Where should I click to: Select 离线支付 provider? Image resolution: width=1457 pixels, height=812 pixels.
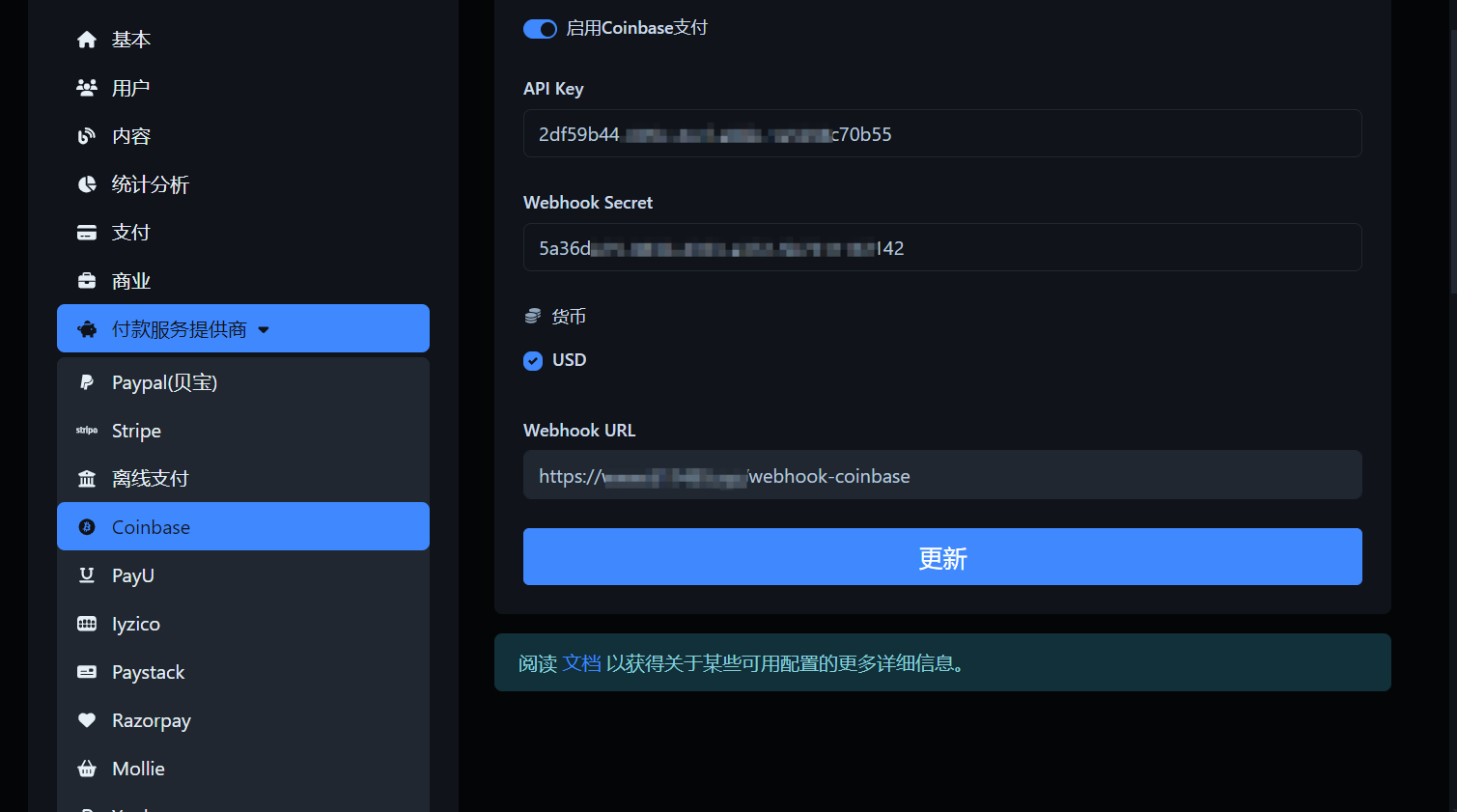pyautogui.click(x=243, y=479)
